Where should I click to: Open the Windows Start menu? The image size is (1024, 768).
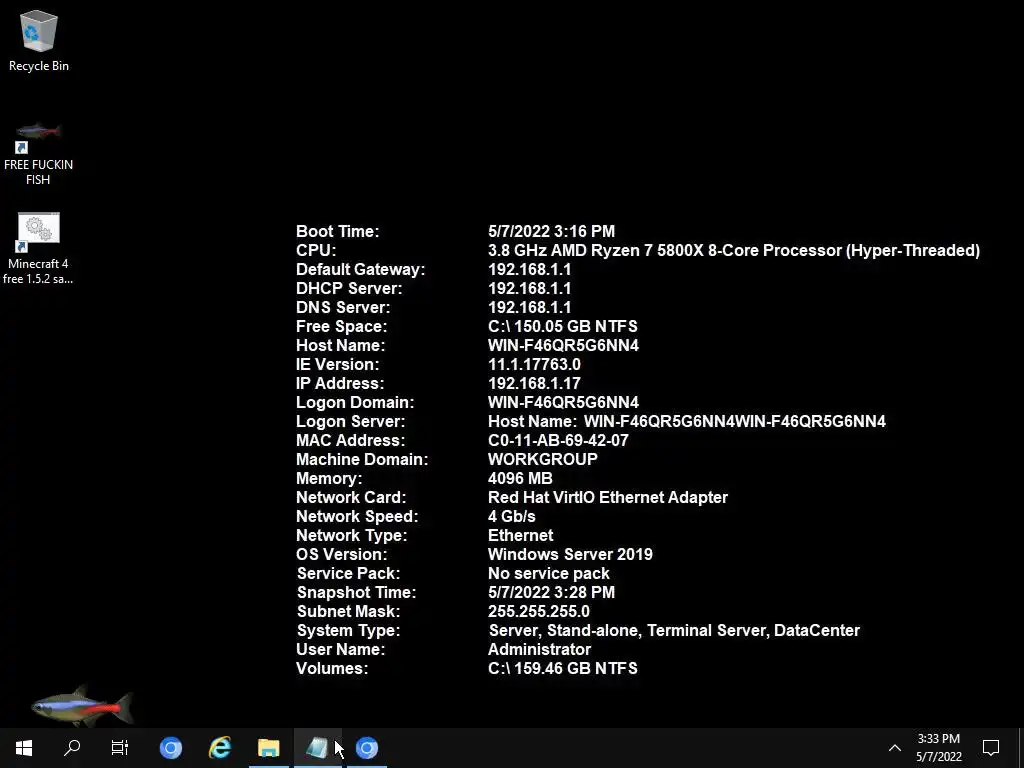pos(24,748)
